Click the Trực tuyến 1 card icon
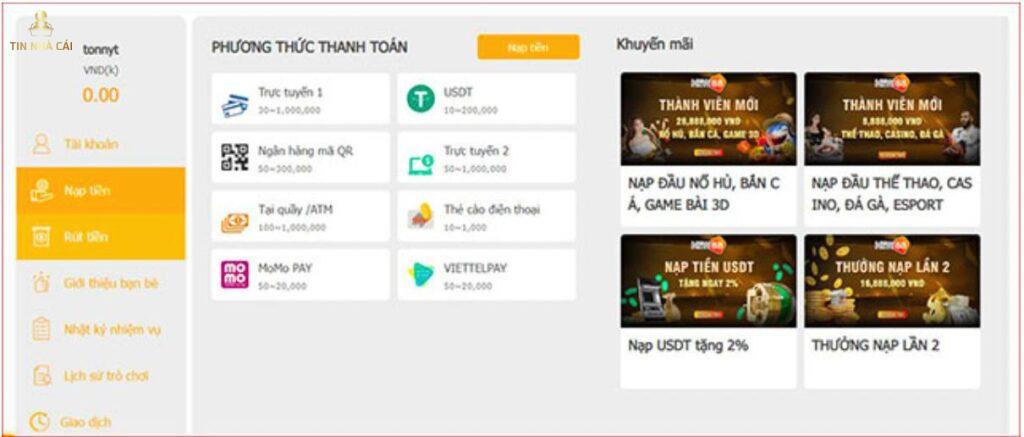Image resolution: width=1024 pixels, height=437 pixels. pos(234,105)
